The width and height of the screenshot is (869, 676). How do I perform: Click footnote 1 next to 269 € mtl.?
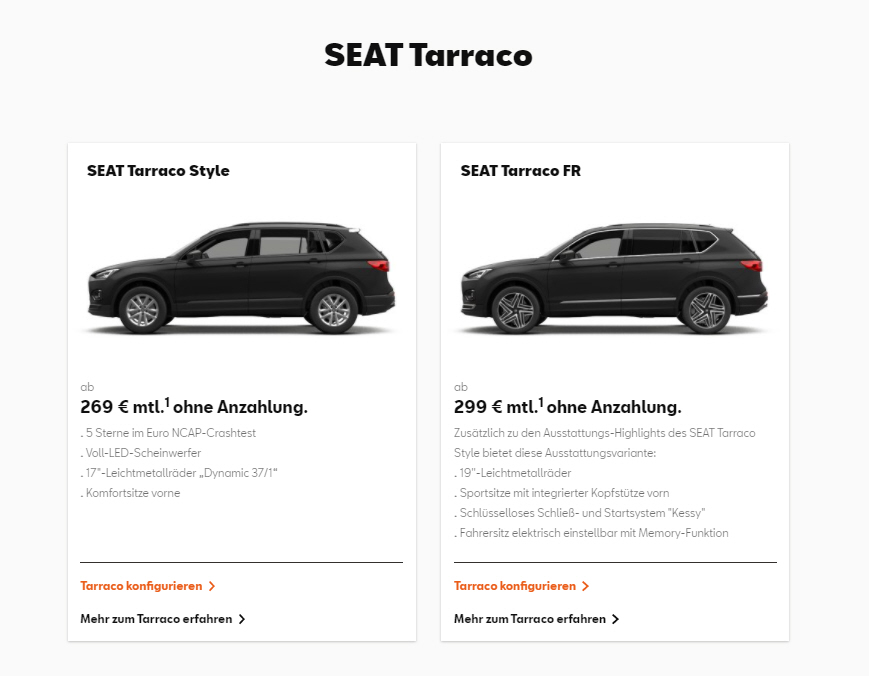pyautogui.click(x=167, y=402)
